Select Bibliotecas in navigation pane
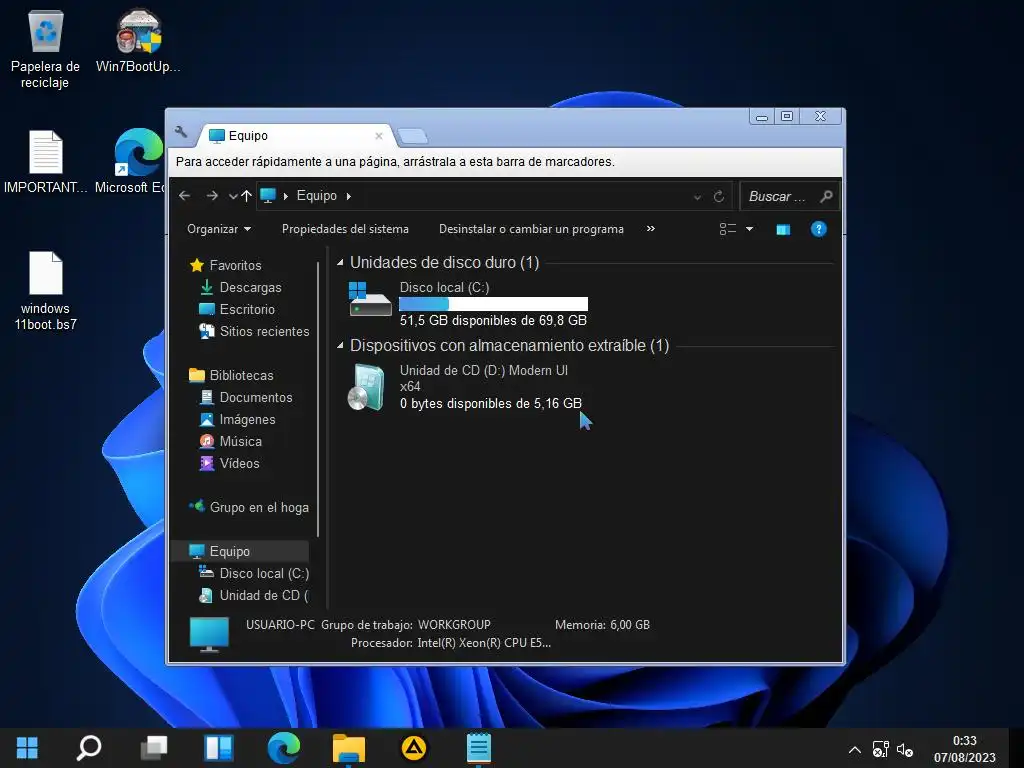1024x768 pixels. click(232, 376)
